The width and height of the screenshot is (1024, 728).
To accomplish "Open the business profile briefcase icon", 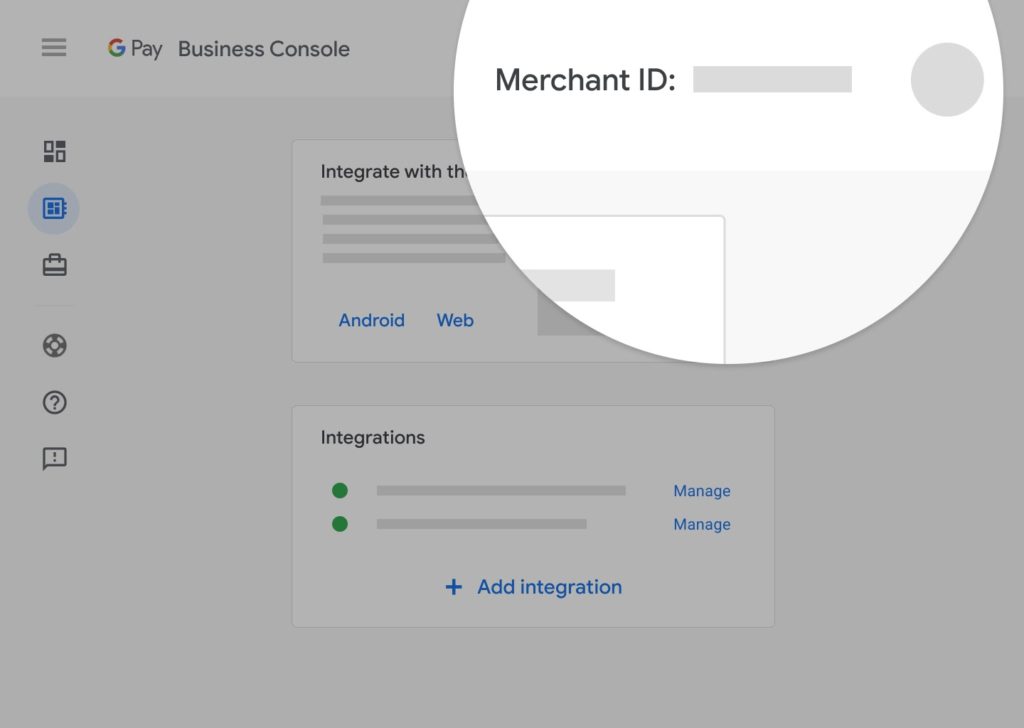I will click(53, 264).
